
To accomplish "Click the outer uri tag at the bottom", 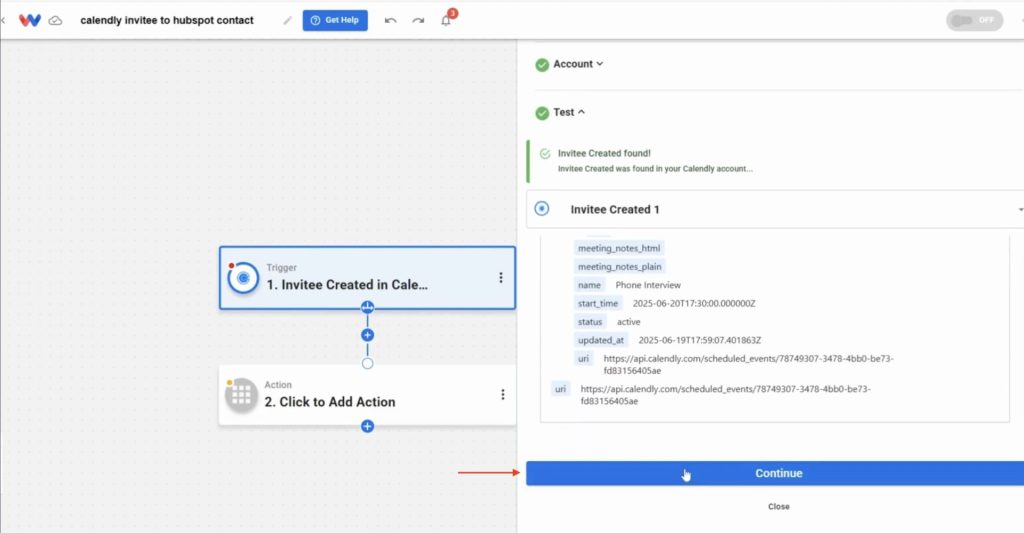I will [x=560, y=389].
